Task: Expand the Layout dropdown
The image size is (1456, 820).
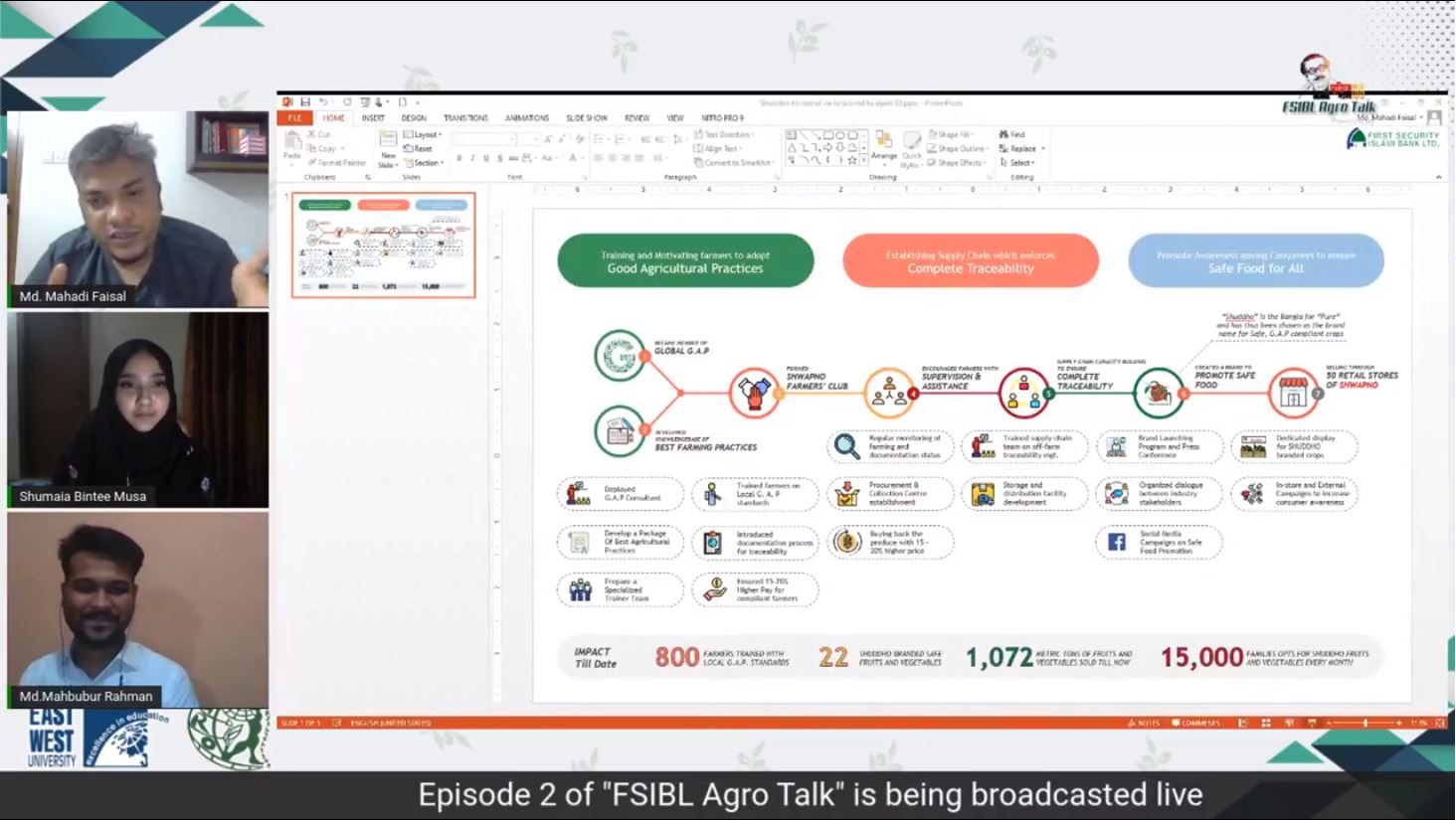Action: [424, 134]
